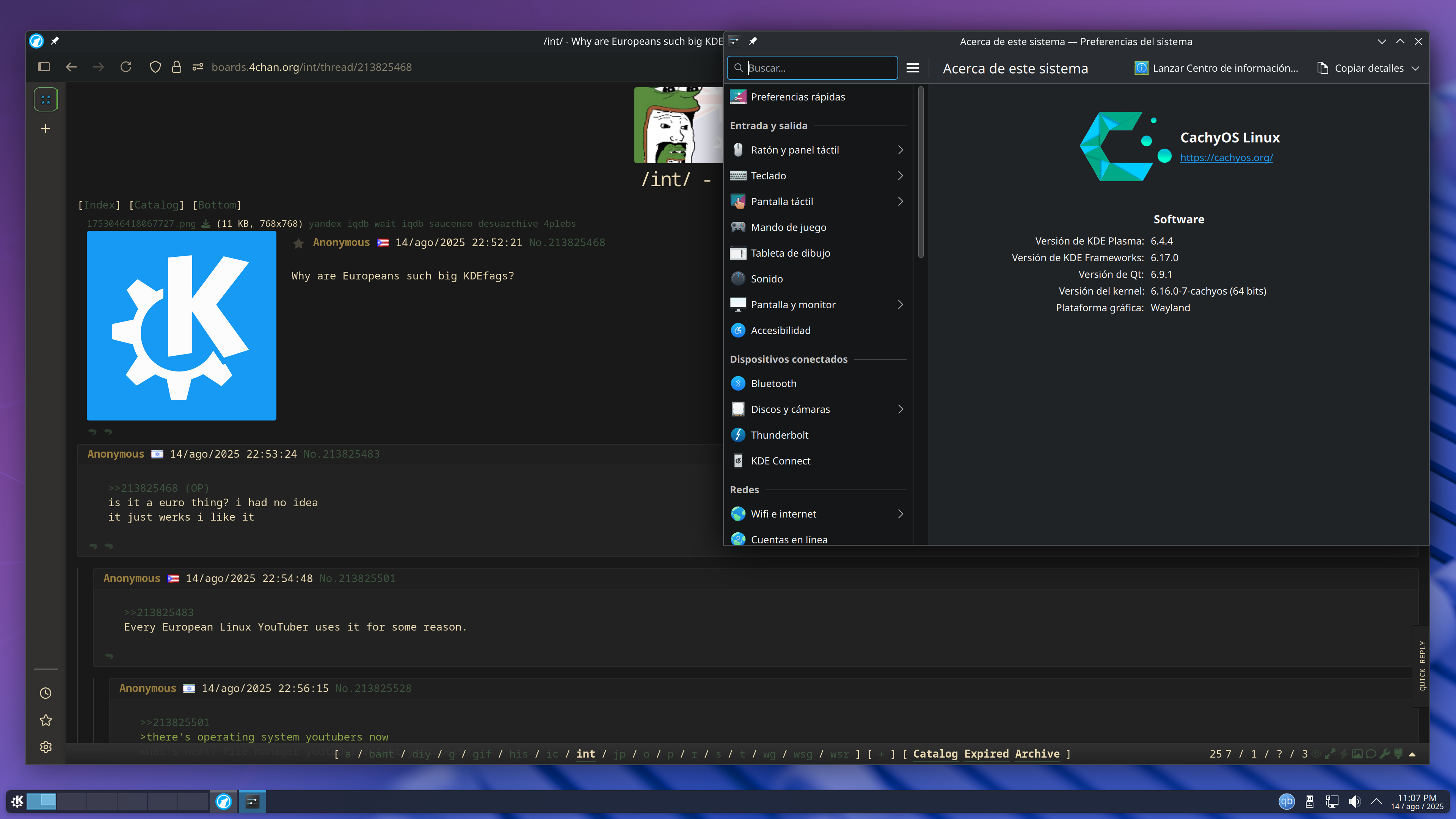Click 4chan X eye icon in header
Screen dimensions: 1456x819
point(1317,754)
